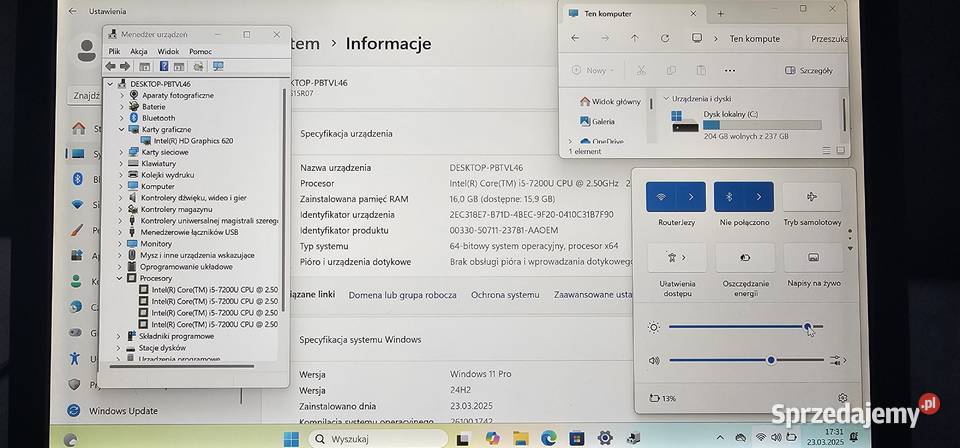This screenshot has height=448, width=960.
Task: Add a new tab in File Explorer
Action: point(721,13)
